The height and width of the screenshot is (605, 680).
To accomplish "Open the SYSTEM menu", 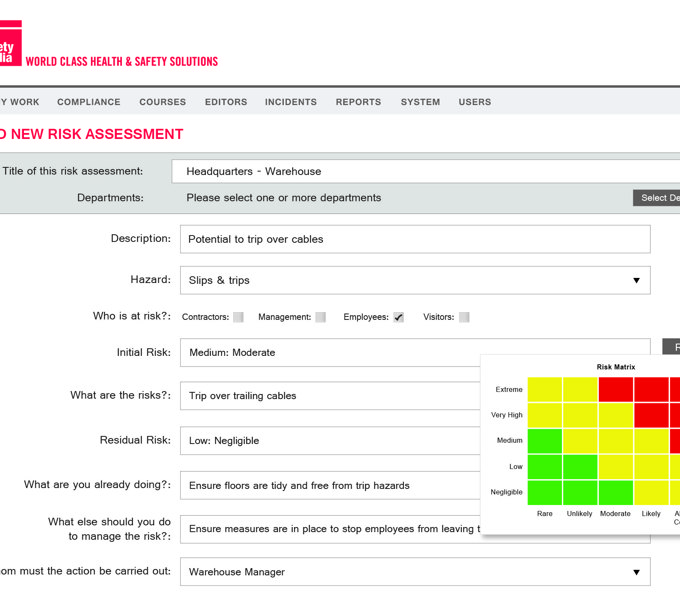I will 420,102.
